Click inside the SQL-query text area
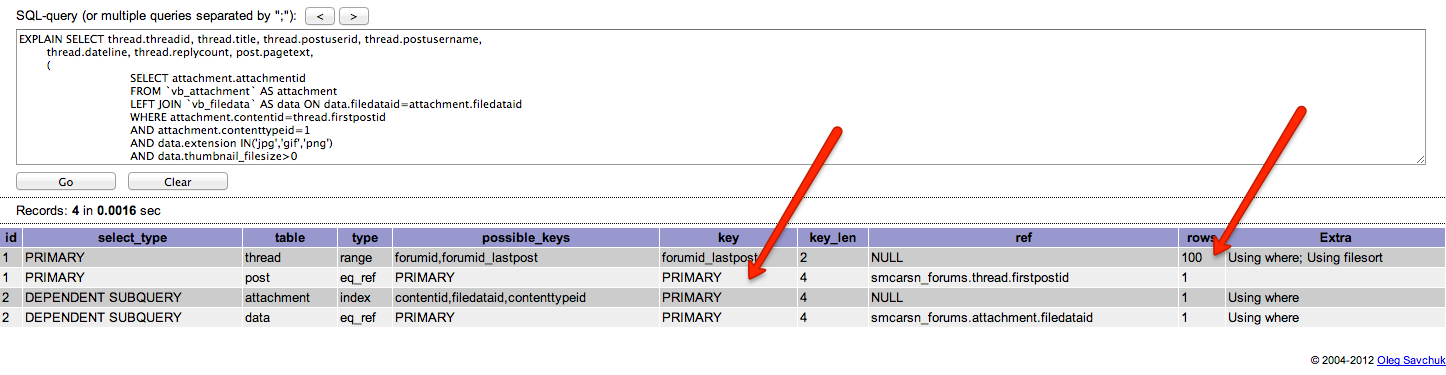Screen dimensions: 1446x375 tap(721, 97)
